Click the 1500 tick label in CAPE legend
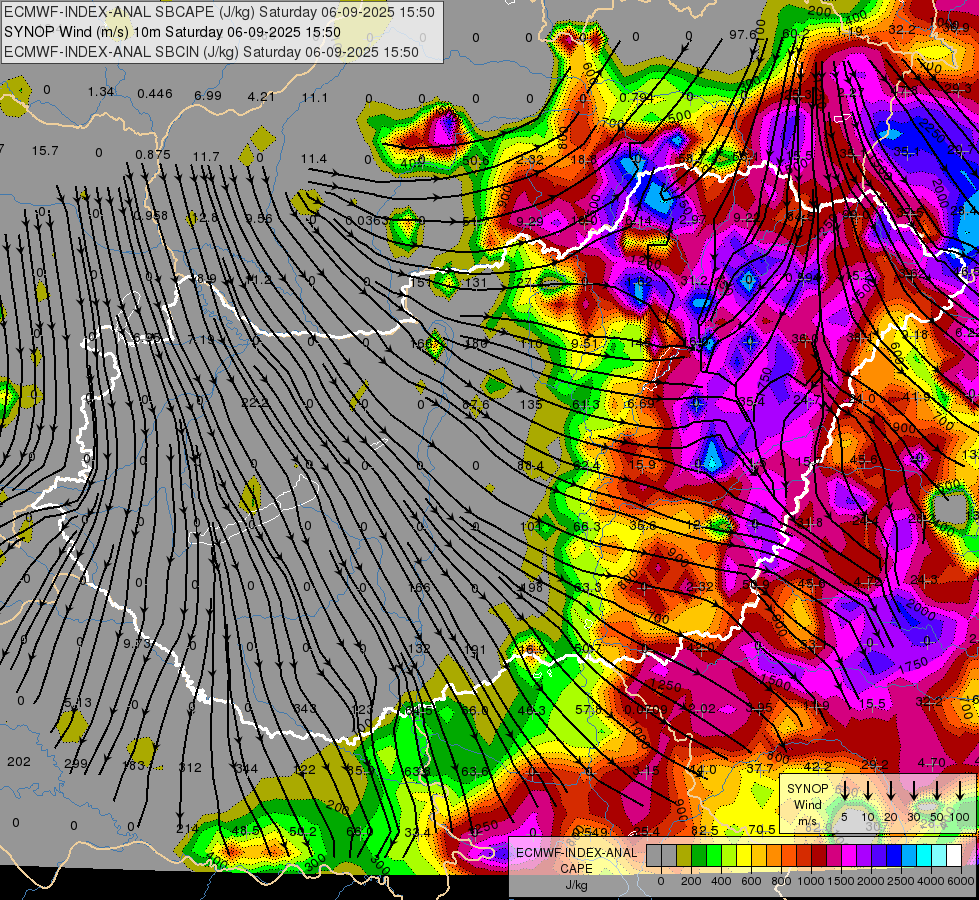979x900 pixels. (841, 881)
